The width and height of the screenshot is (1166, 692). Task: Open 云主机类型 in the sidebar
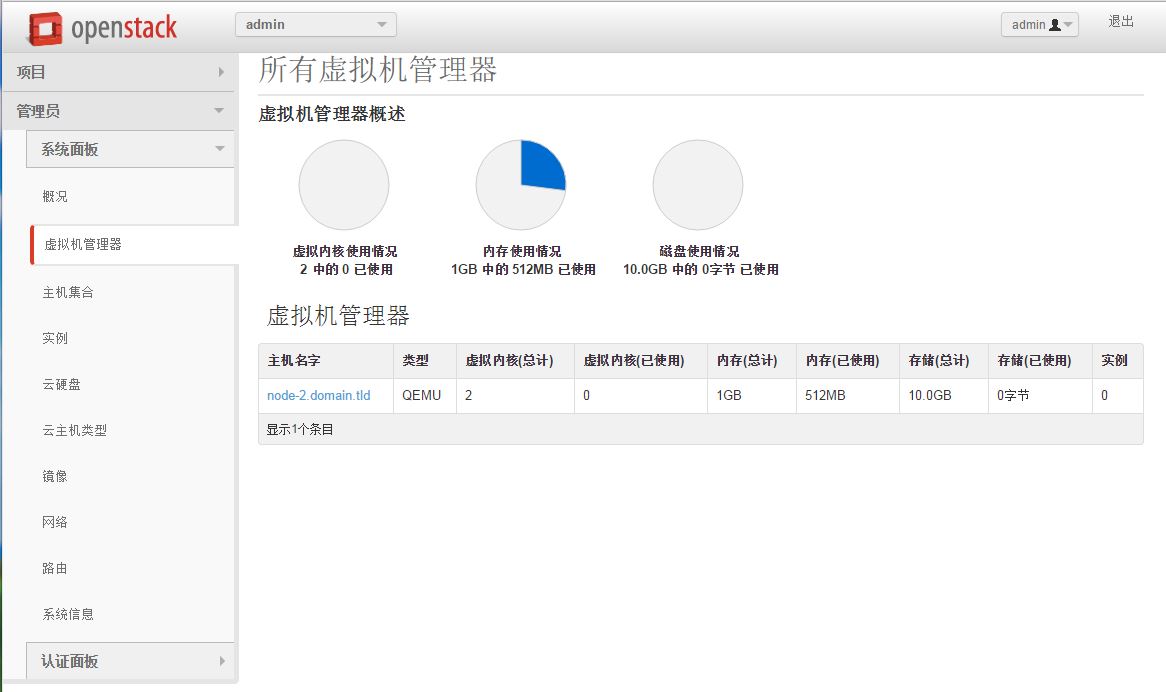pos(74,431)
